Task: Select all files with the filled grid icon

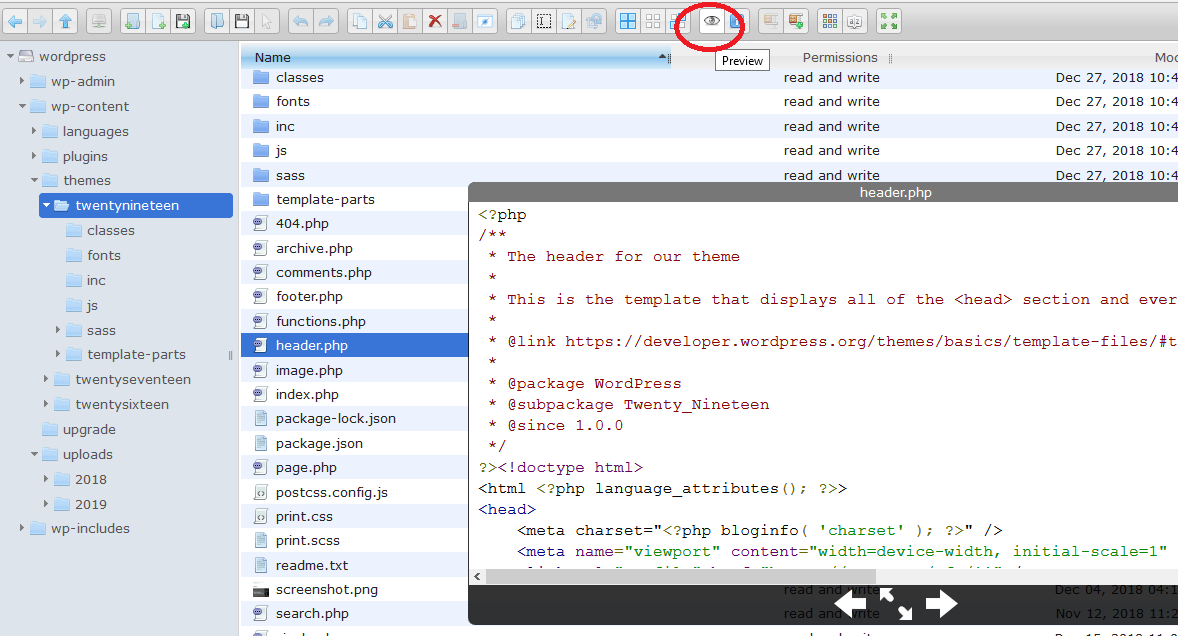Action: click(628, 22)
